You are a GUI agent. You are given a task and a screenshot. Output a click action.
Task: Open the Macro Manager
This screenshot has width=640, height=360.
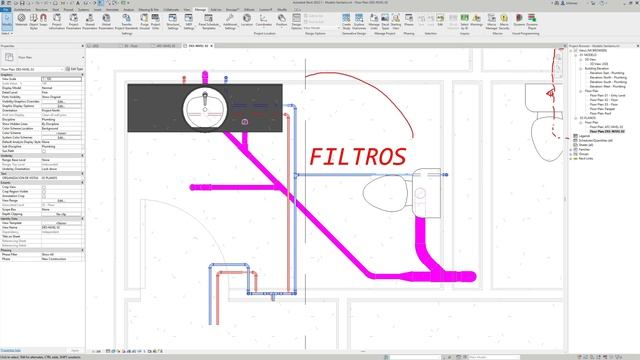pyautogui.click(x=491, y=21)
